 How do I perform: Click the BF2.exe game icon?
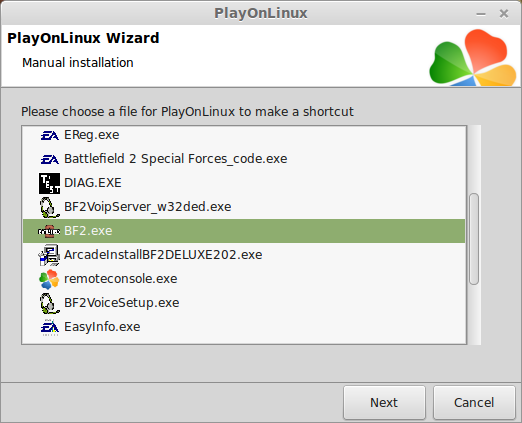pos(49,231)
